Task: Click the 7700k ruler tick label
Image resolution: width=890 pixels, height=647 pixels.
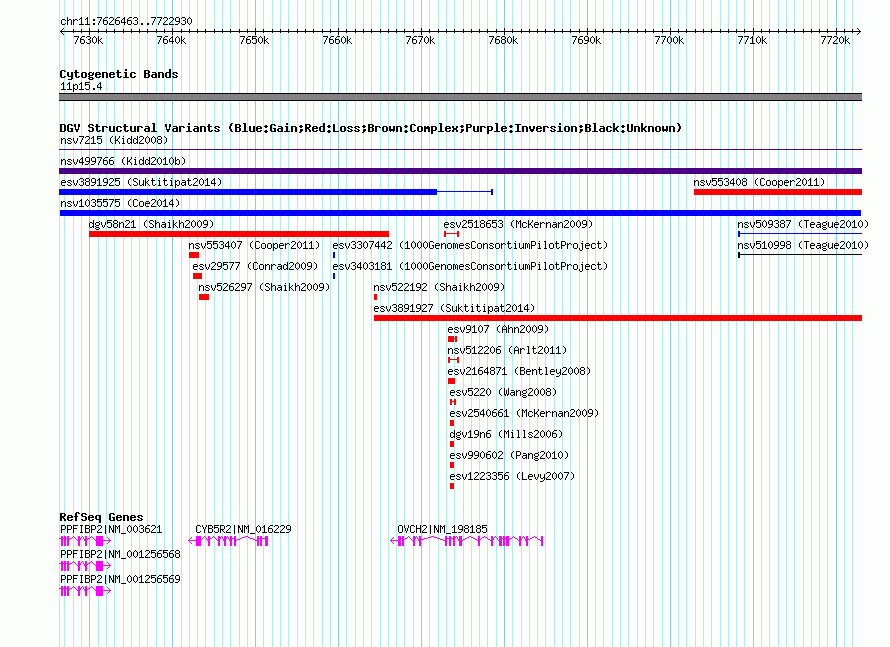Action: tap(669, 40)
